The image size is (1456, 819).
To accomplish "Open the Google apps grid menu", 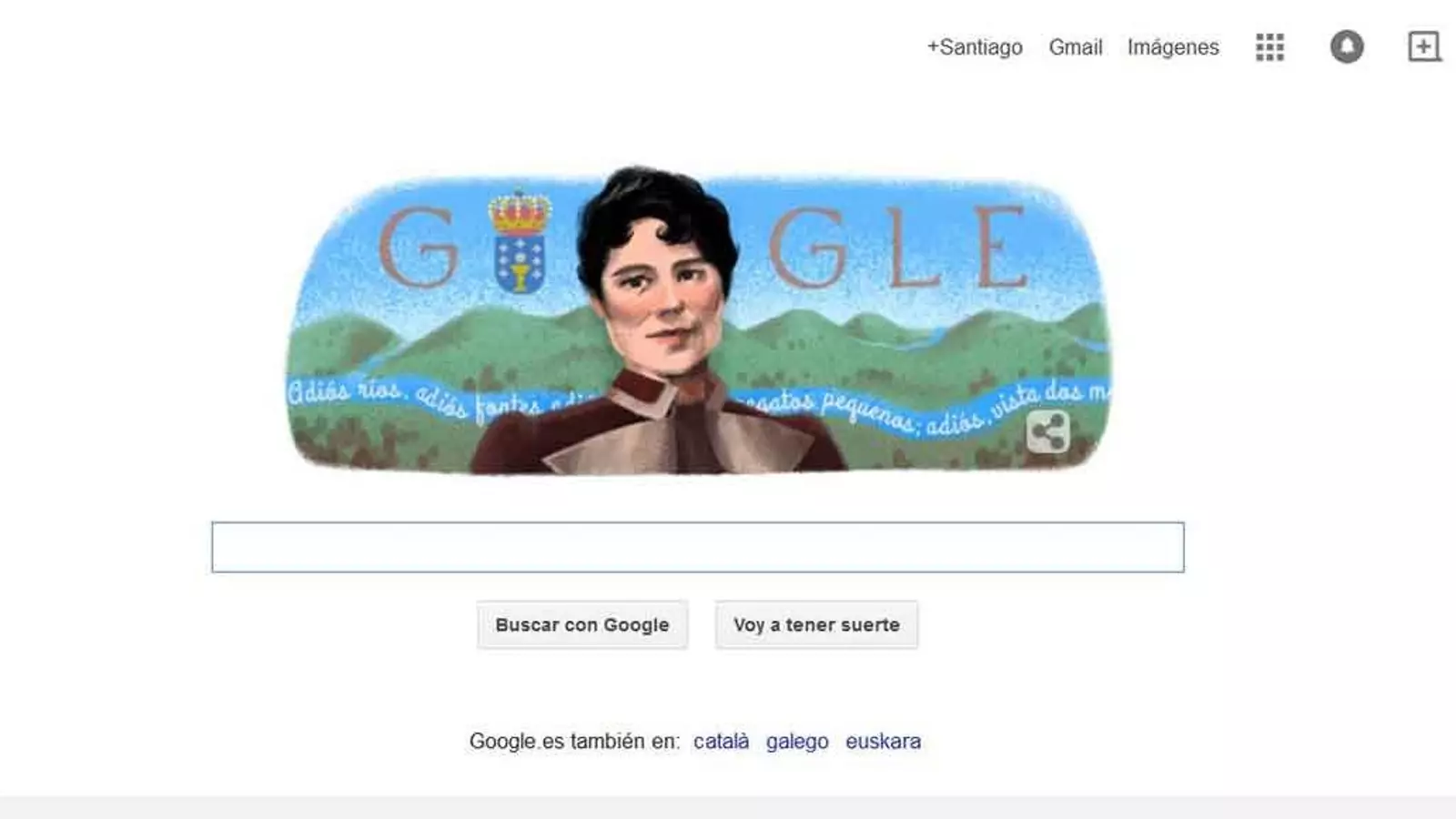I will point(1269,47).
